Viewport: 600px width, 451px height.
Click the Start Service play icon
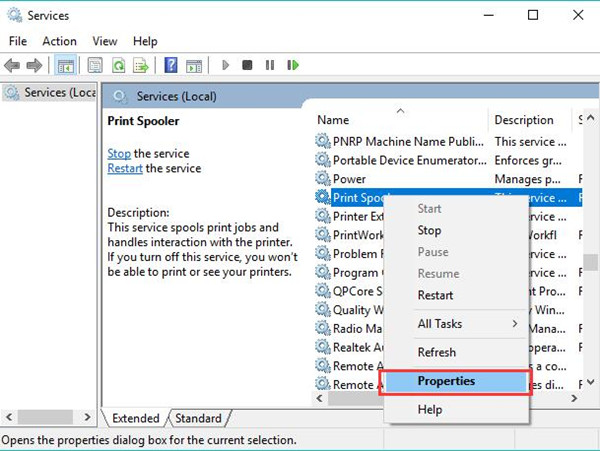[225, 65]
